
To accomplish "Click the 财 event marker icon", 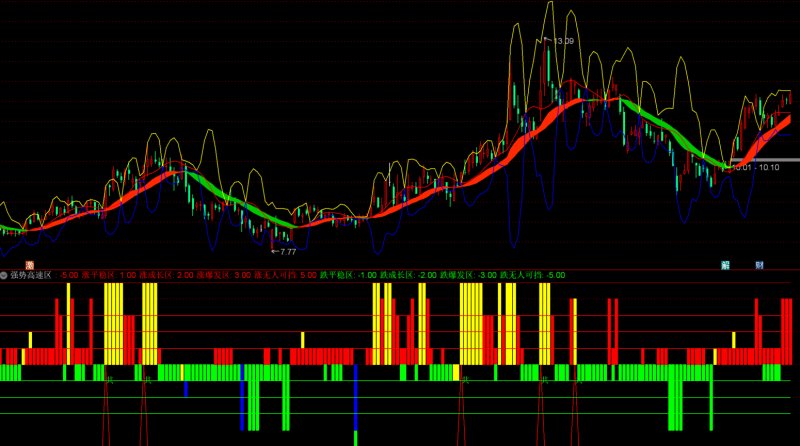I will [759, 265].
